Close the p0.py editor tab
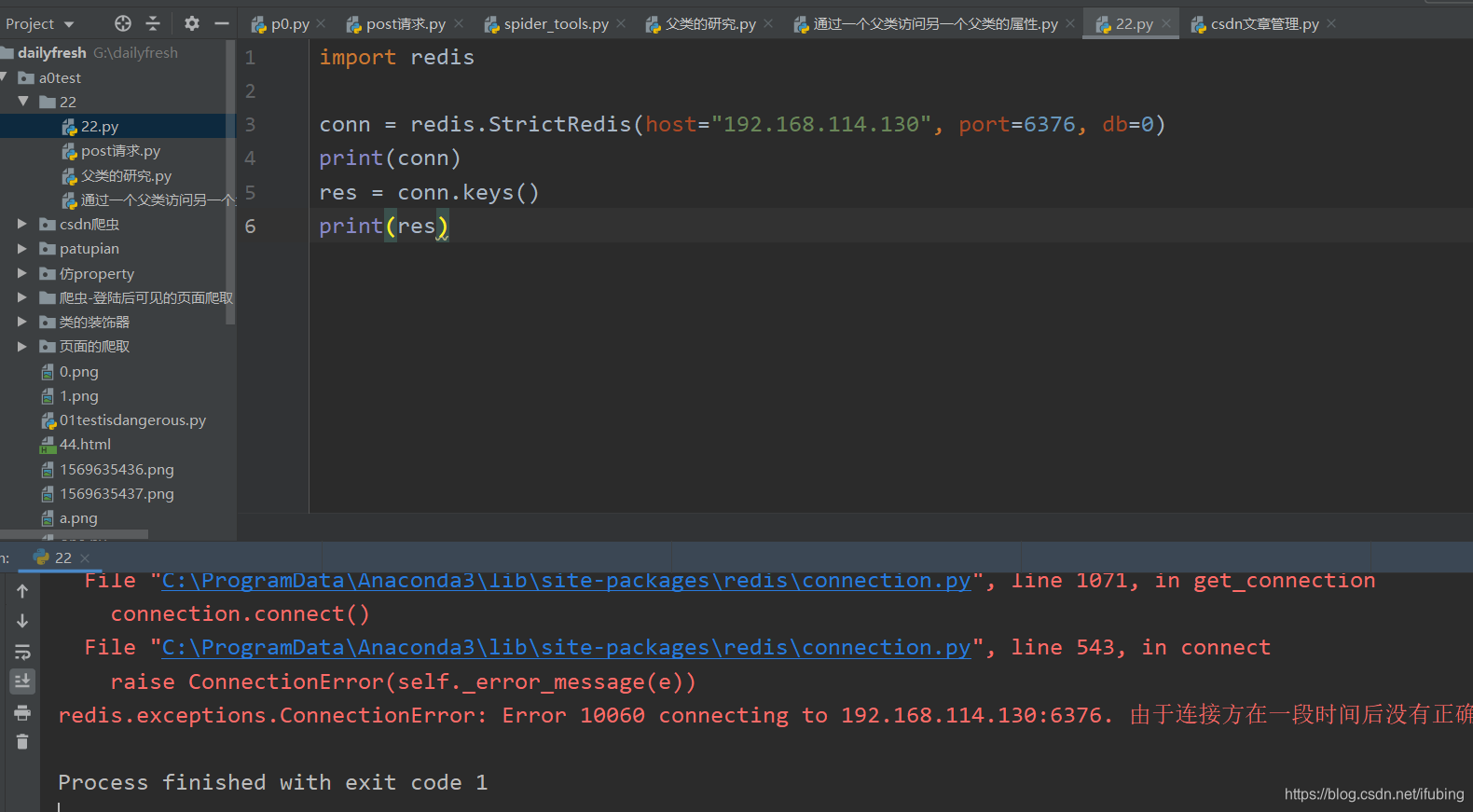Image resolution: width=1473 pixels, height=812 pixels. click(322, 23)
